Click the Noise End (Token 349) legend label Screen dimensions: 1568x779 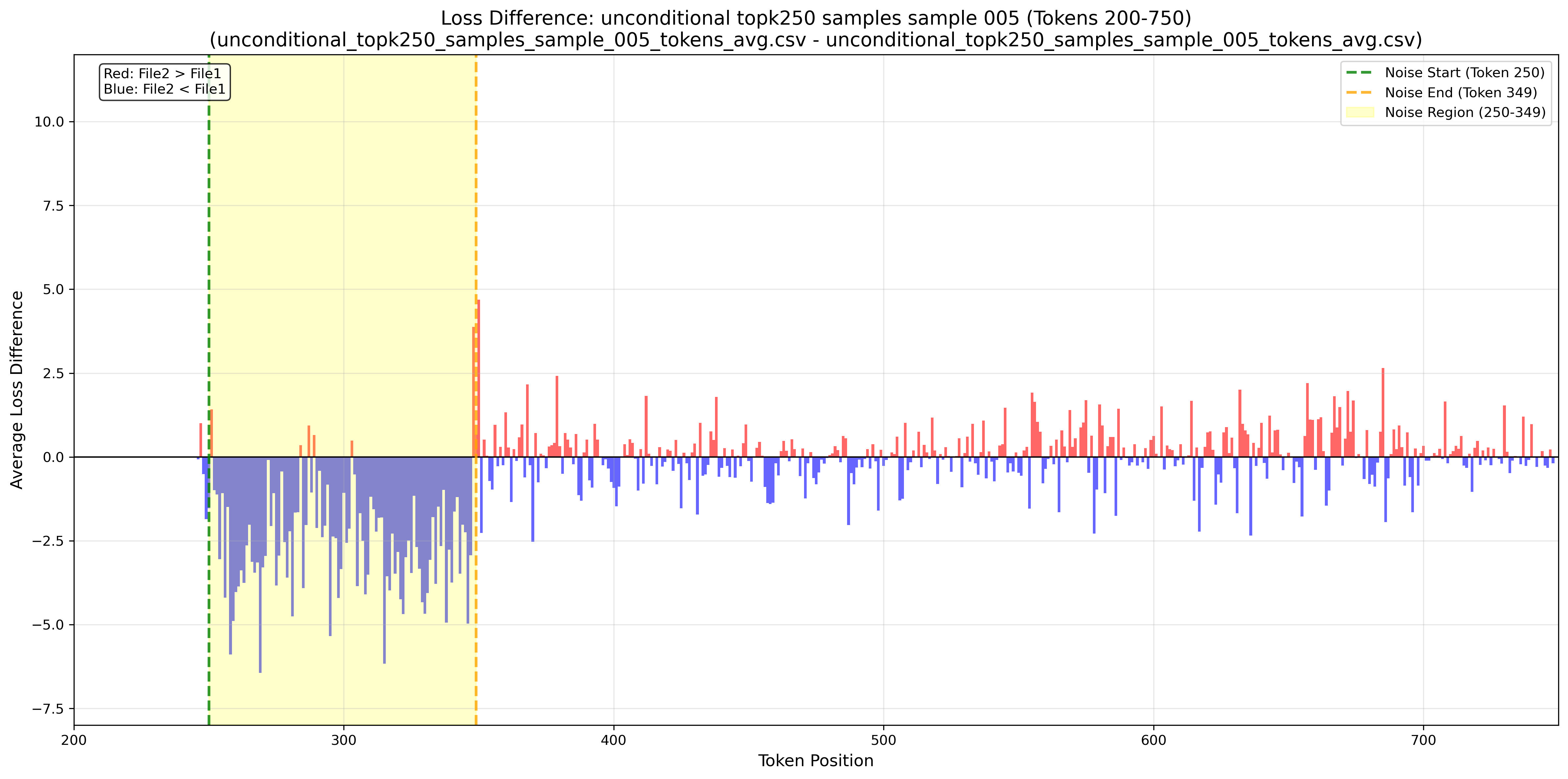tap(1461, 93)
